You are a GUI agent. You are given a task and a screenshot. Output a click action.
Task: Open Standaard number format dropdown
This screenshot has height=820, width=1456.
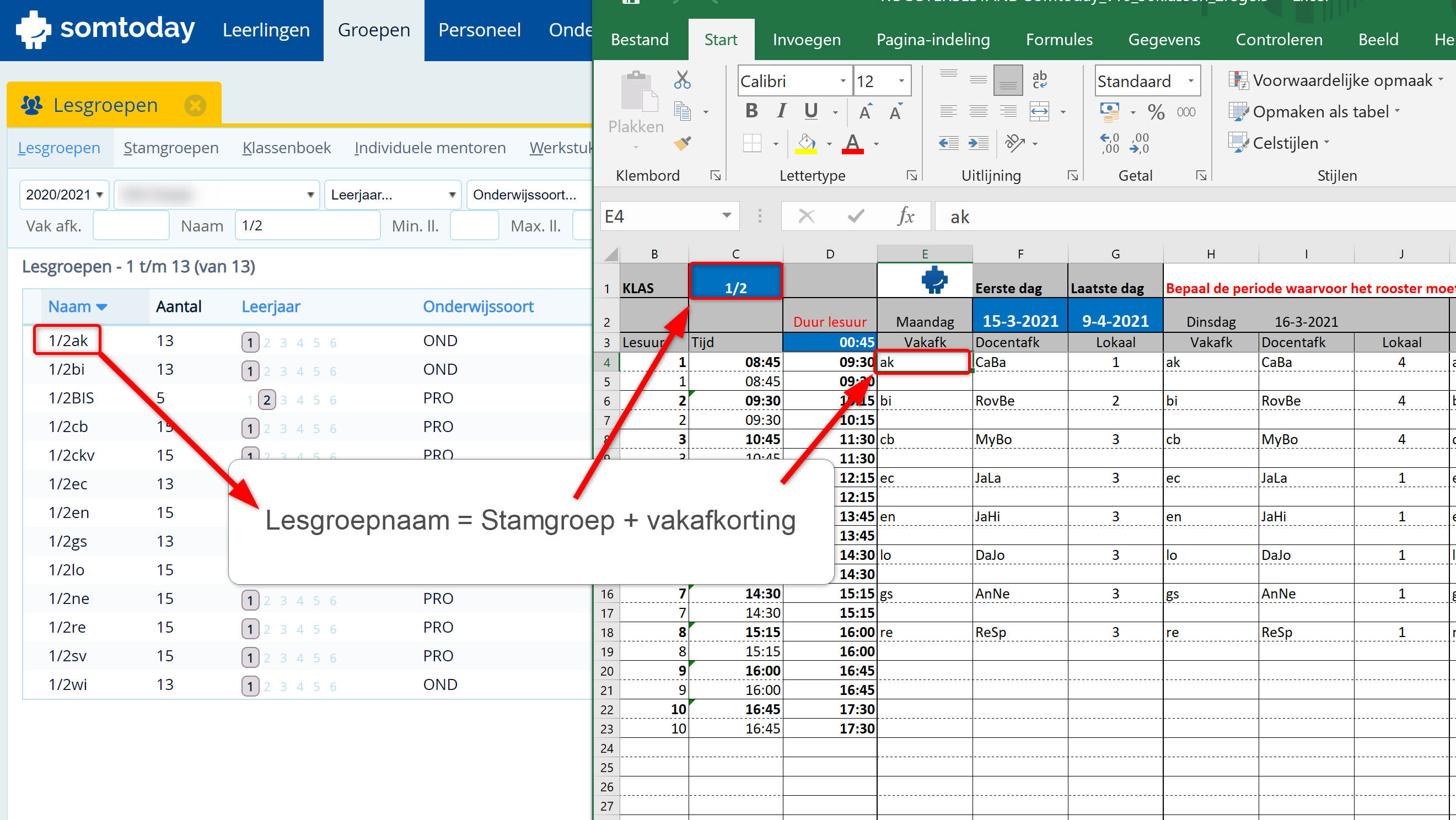[x=1191, y=81]
